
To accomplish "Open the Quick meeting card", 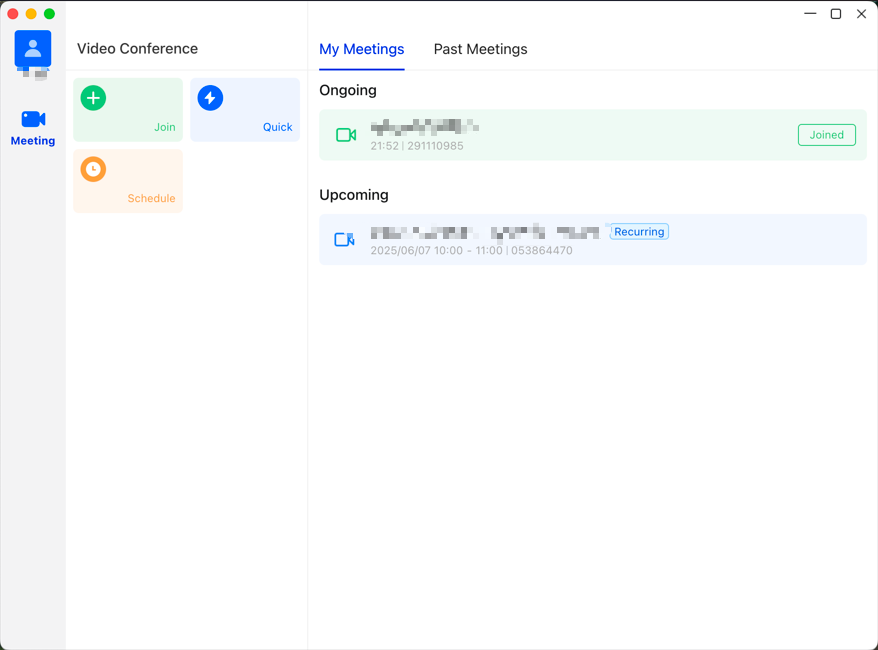I will tap(245, 110).
